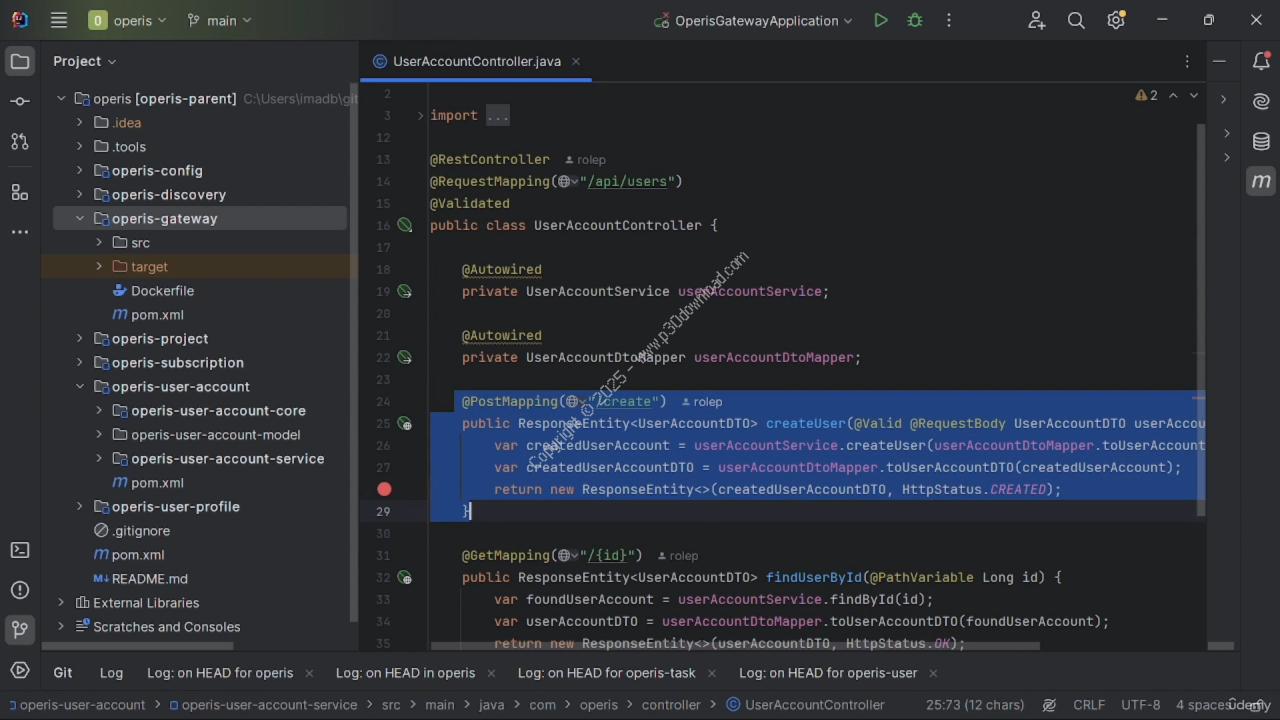Screen dimensions: 1280x720
Task: Expand the folded import block
Action: (x=421, y=116)
